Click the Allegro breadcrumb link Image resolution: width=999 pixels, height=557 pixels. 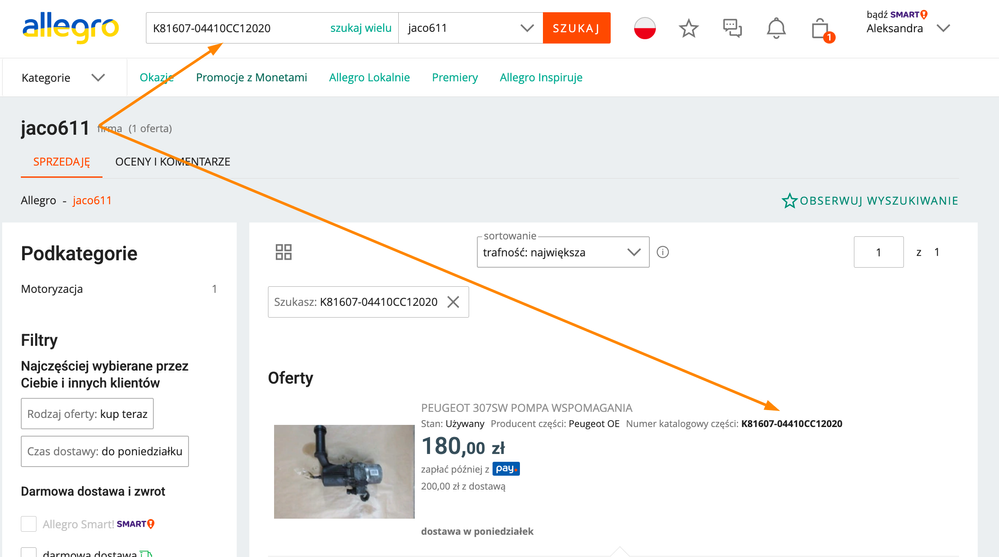tap(38, 200)
